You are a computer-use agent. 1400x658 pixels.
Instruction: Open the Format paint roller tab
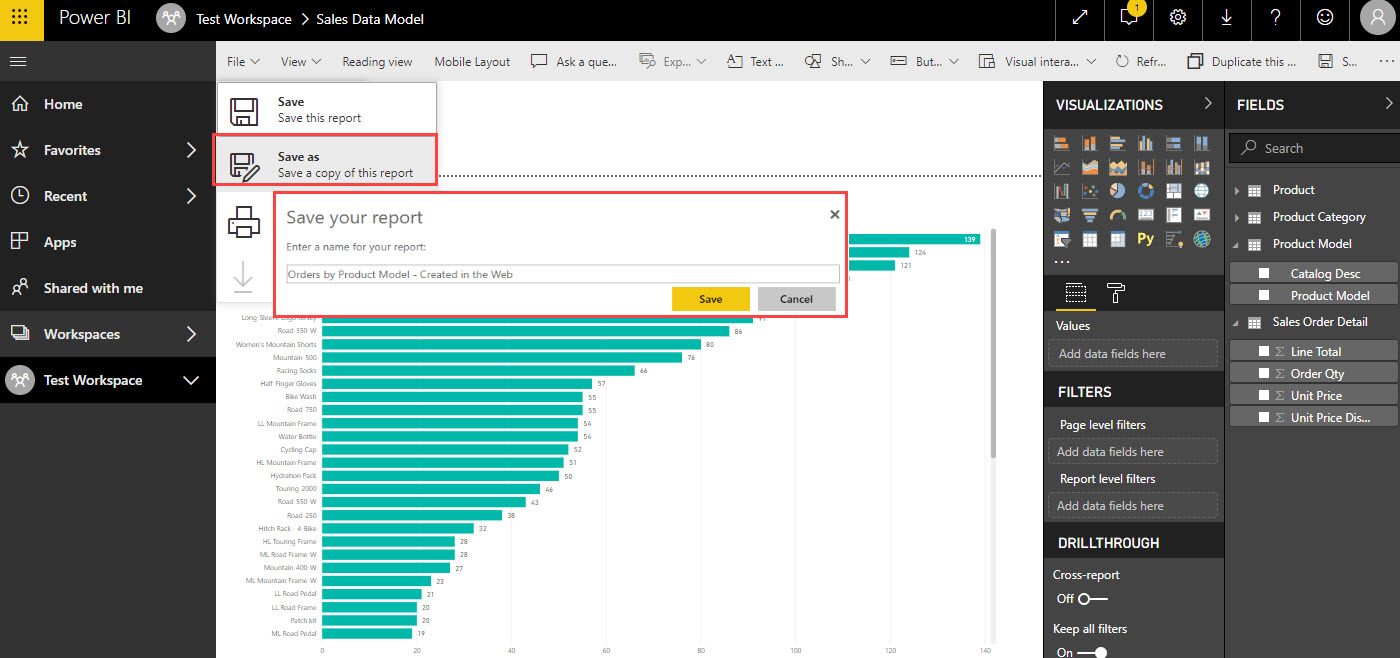(x=1116, y=293)
